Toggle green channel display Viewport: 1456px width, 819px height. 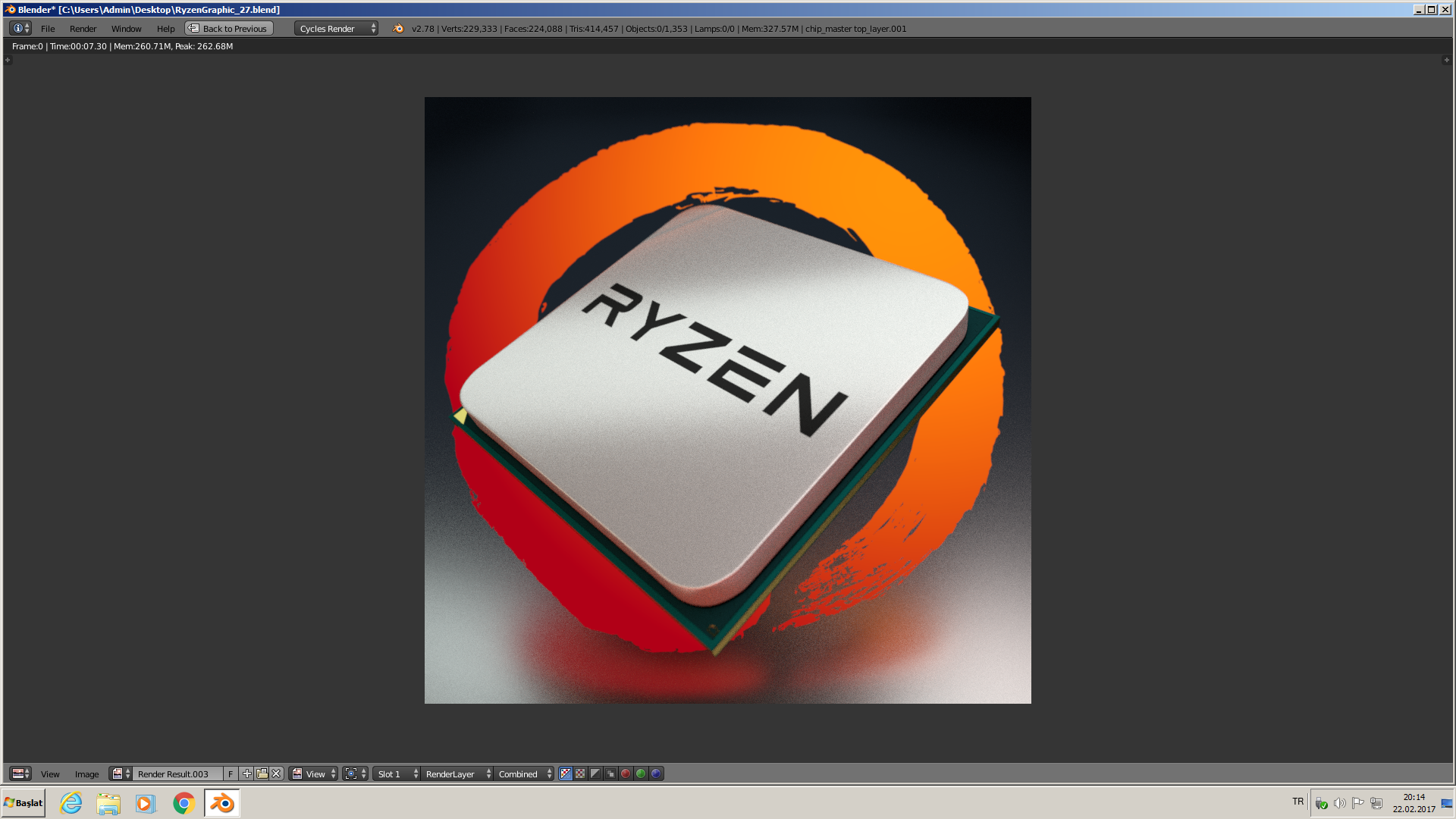pos(642,774)
